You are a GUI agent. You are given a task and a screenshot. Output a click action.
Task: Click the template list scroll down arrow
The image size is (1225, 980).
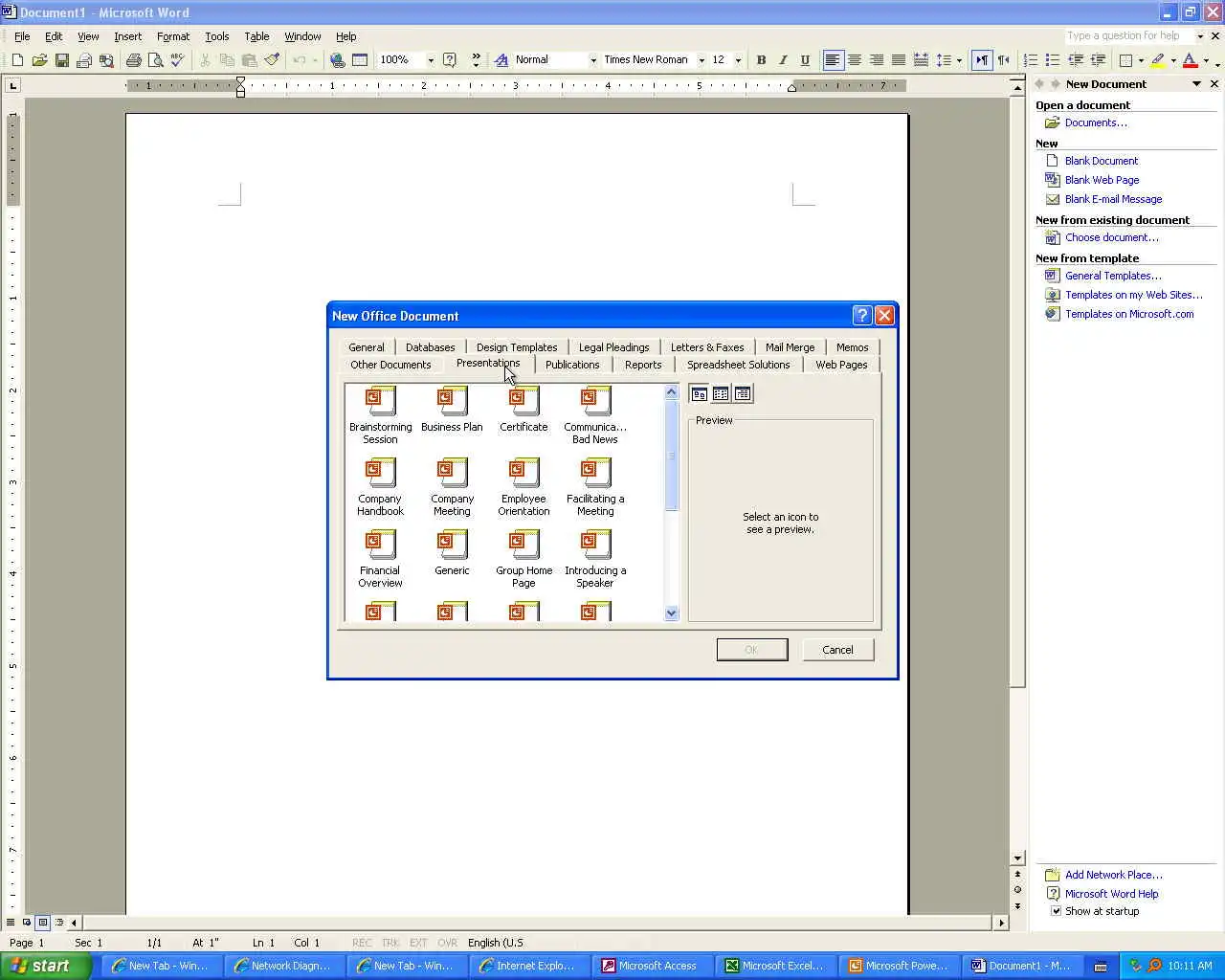(671, 613)
